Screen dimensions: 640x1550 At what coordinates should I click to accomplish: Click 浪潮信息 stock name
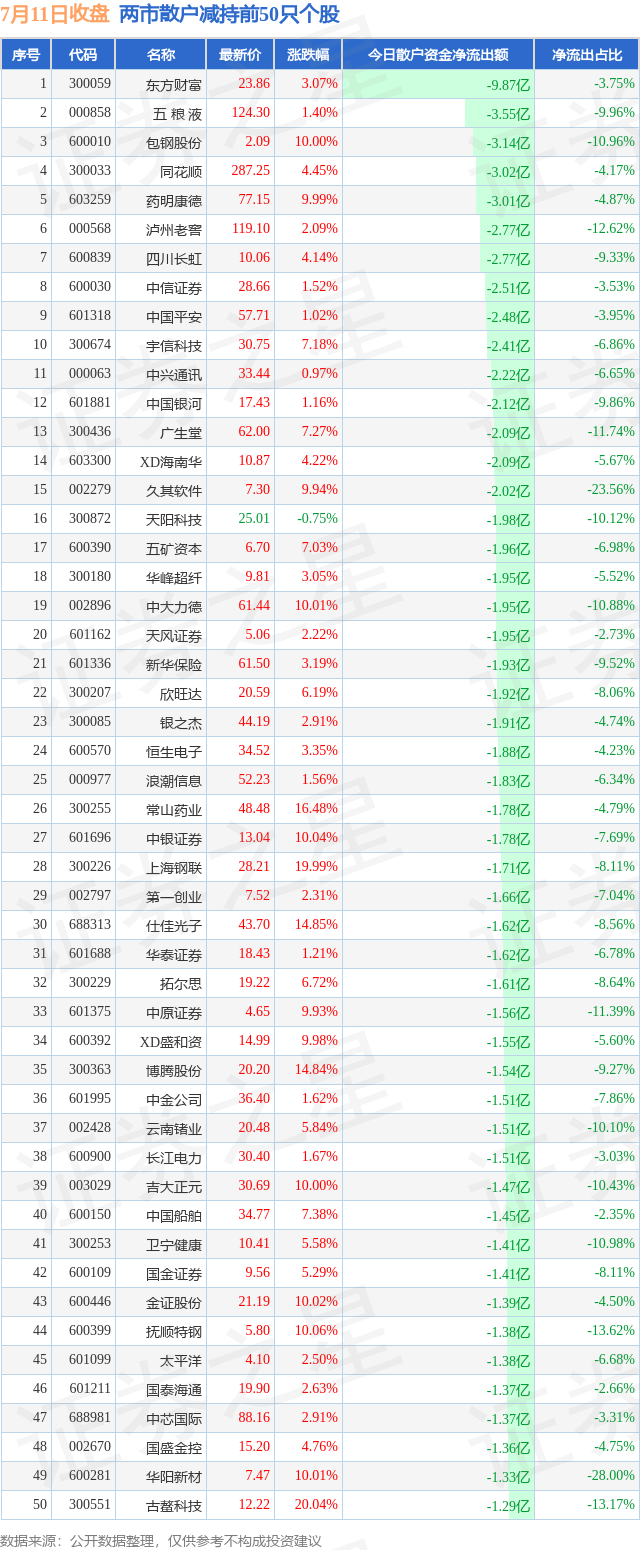174,780
